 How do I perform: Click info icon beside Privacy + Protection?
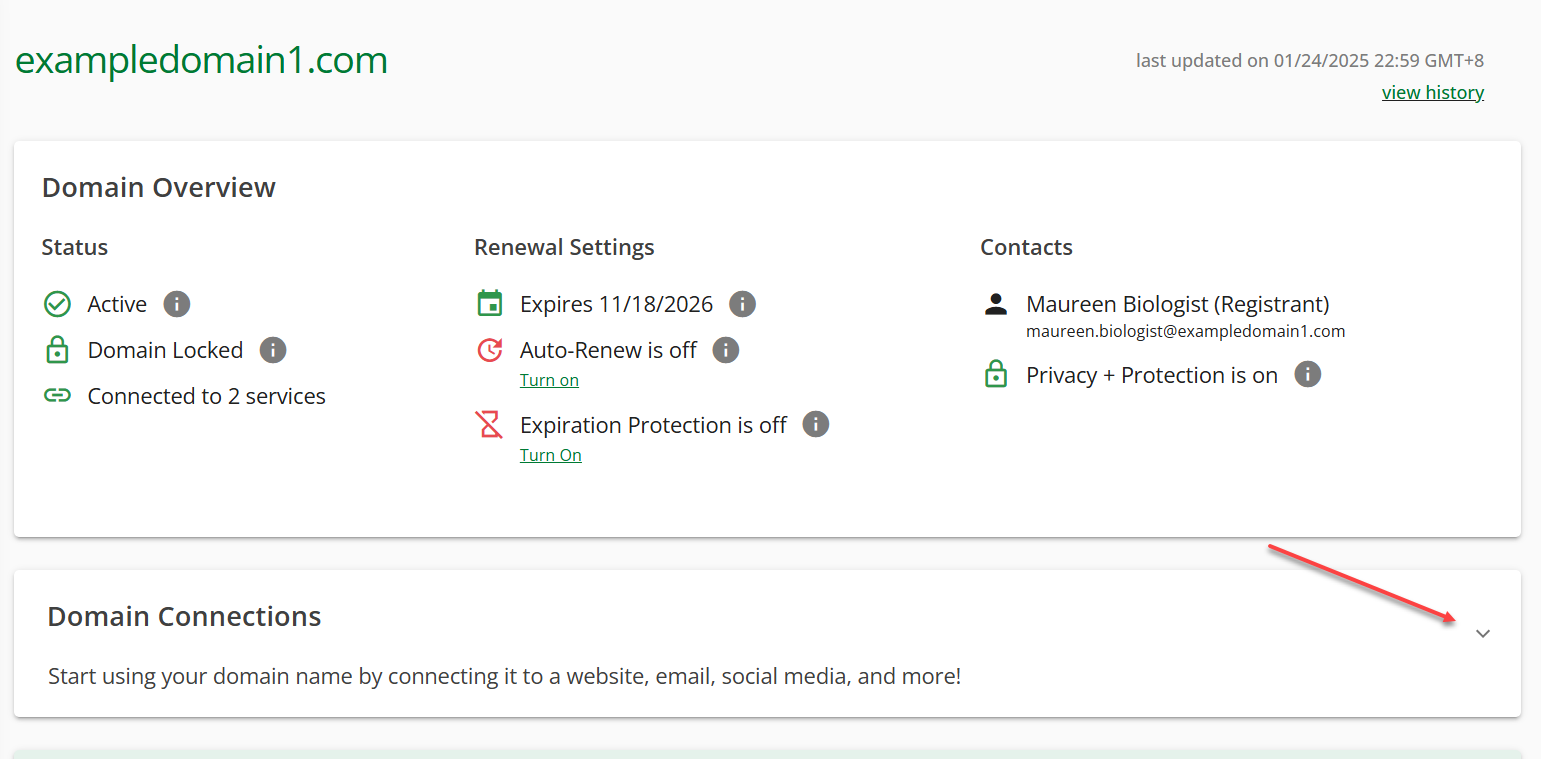[x=1308, y=375]
